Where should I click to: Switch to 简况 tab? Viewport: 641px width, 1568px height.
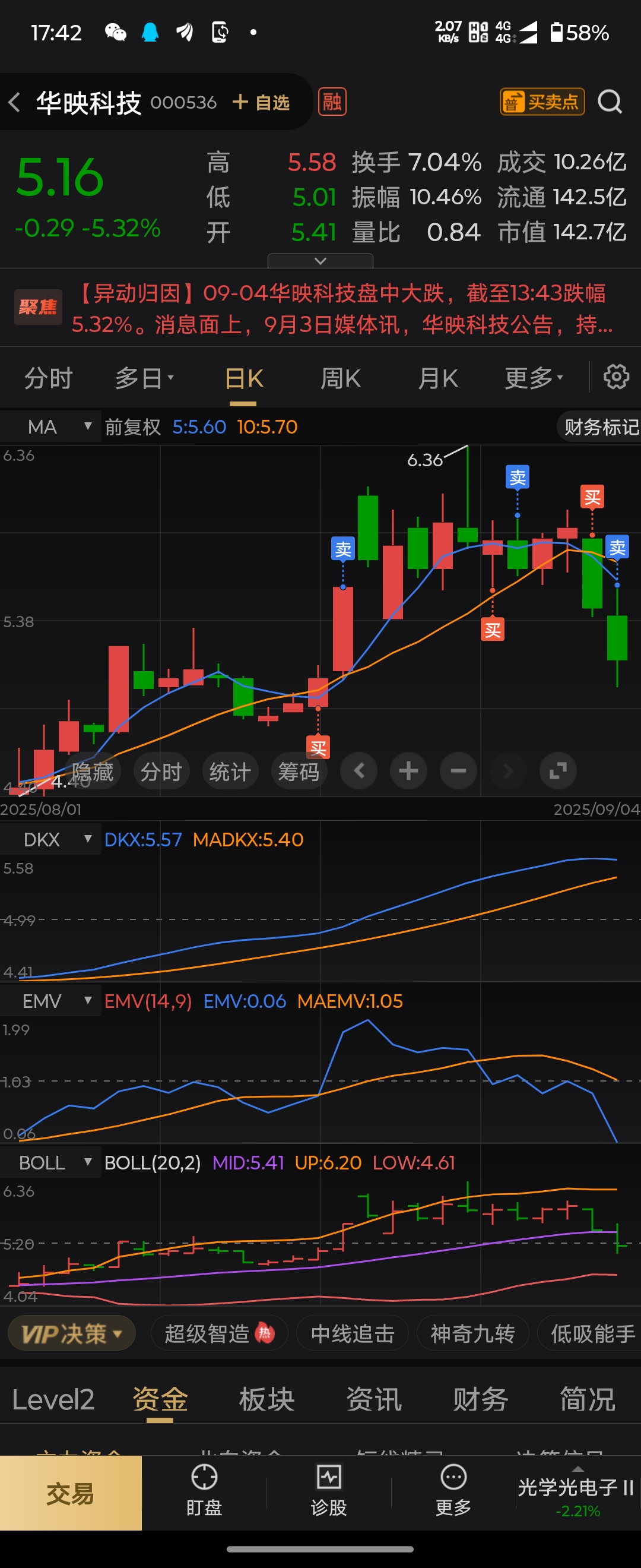[x=588, y=1399]
